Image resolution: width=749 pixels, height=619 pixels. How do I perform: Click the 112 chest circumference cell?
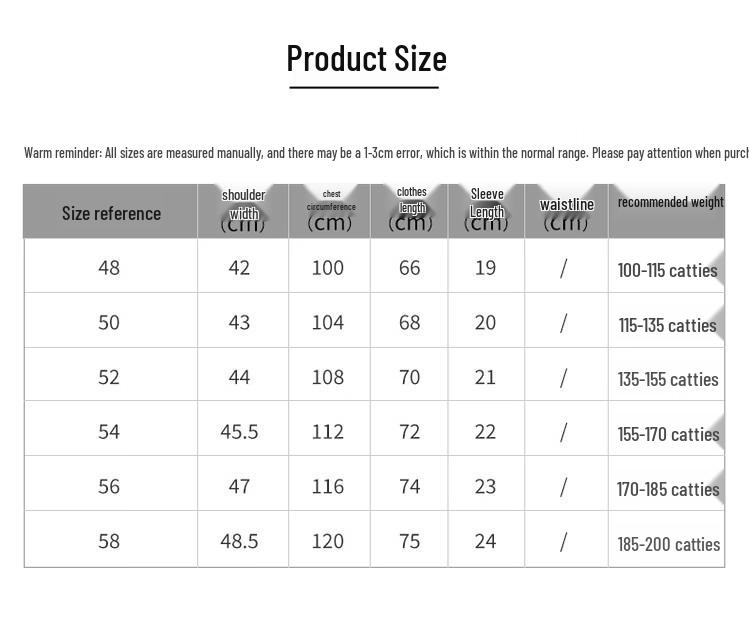point(327,432)
